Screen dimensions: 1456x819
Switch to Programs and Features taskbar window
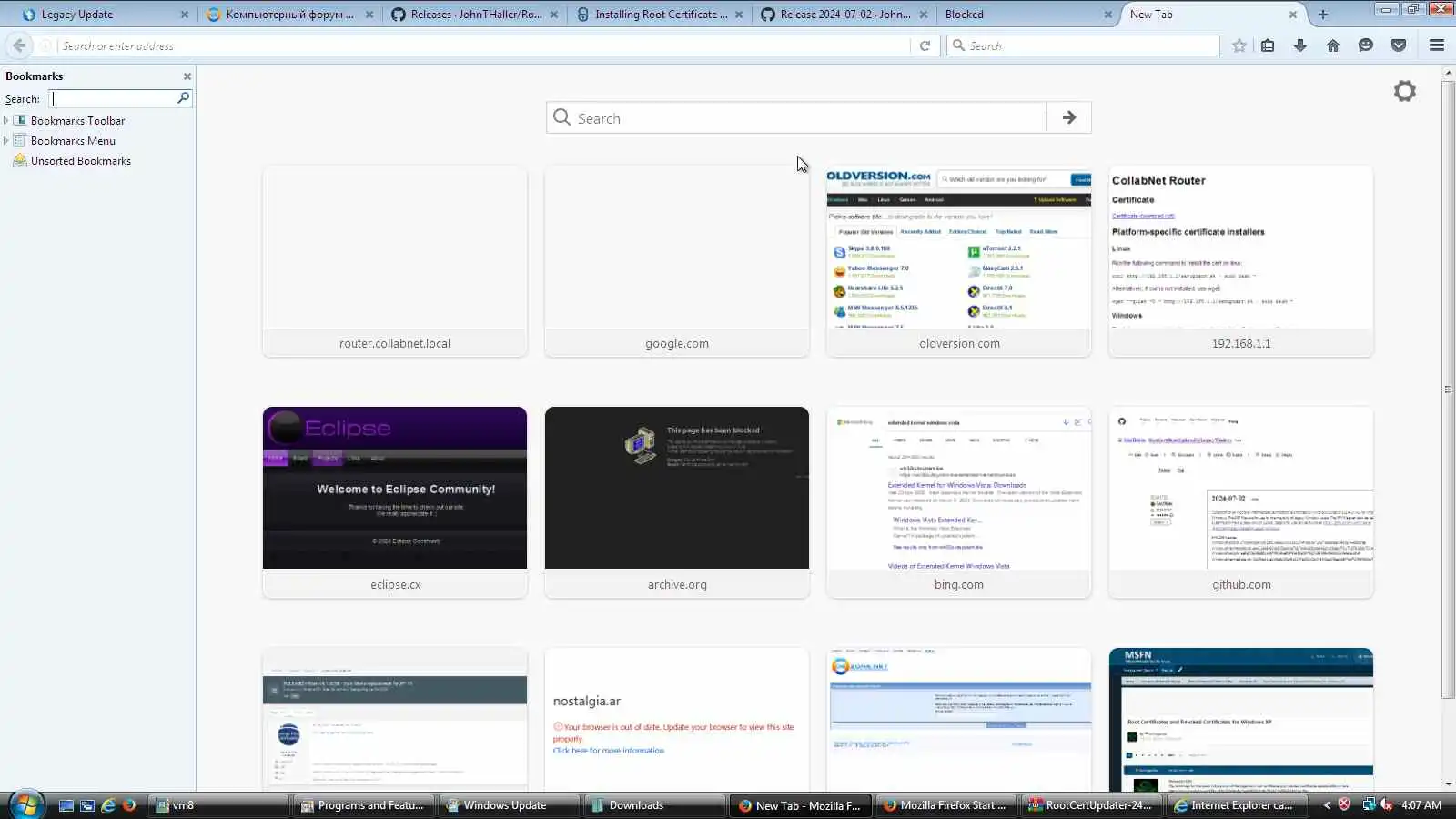[364, 805]
